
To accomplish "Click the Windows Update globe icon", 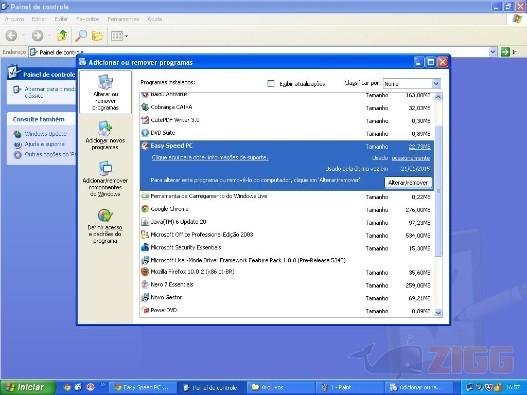I will 17,134.
